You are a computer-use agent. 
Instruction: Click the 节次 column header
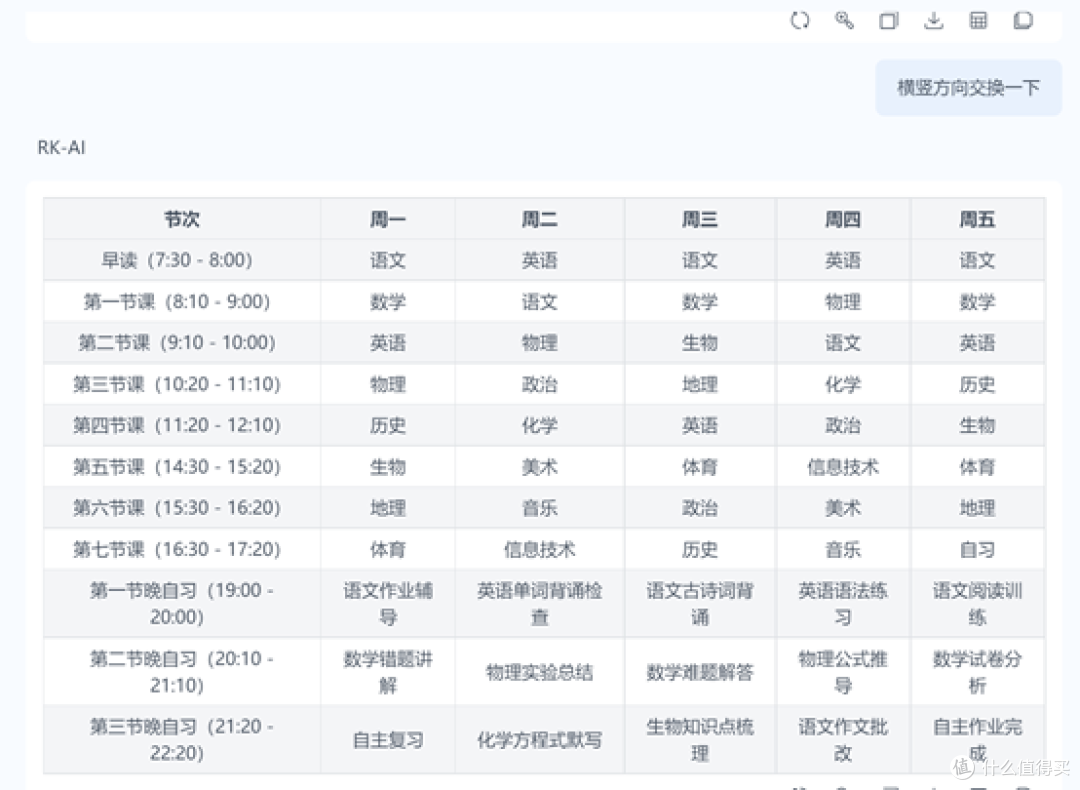pyautogui.click(x=182, y=219)
